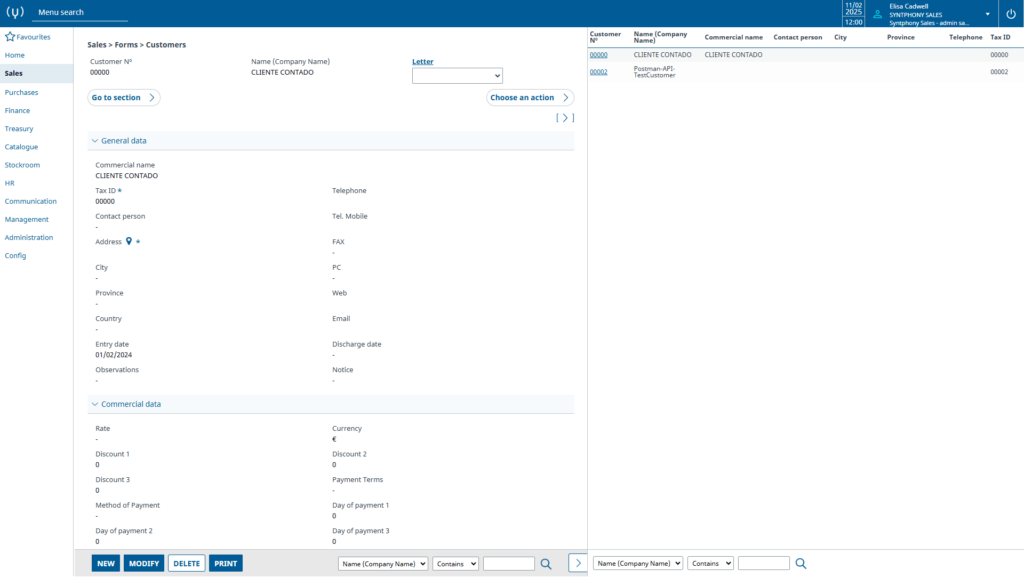
Task: Sort by Province column header
Action: pyautogui.click(x=901, y=37)
